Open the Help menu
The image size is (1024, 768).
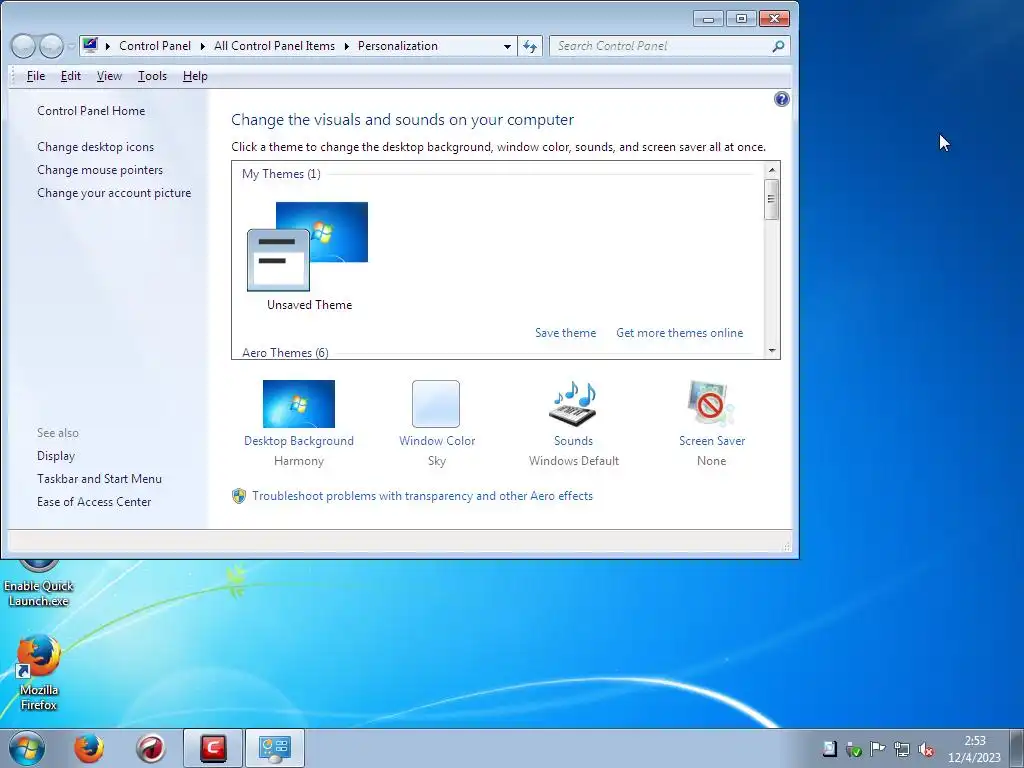(195, 76)
